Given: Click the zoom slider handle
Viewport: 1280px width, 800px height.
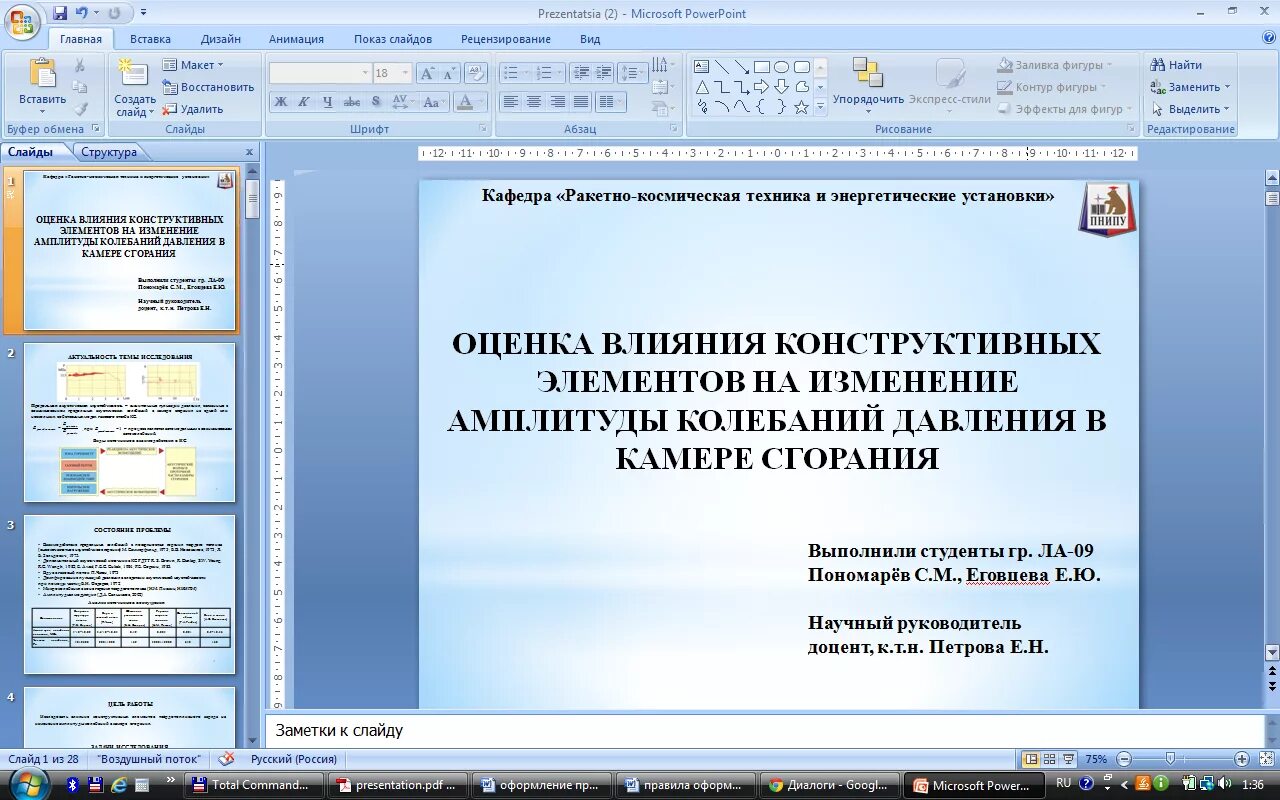Looking at the screenshot, I should point(1170,759).
